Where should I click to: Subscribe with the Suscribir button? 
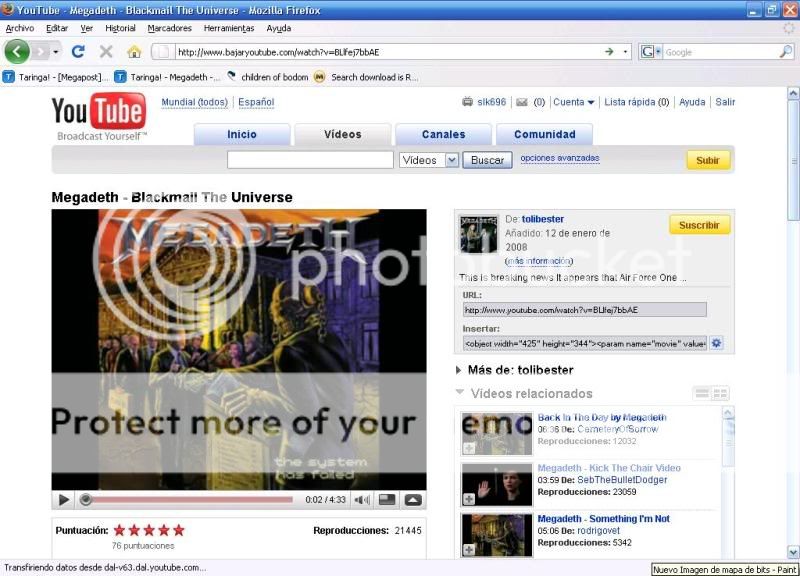tap(699, 225)
